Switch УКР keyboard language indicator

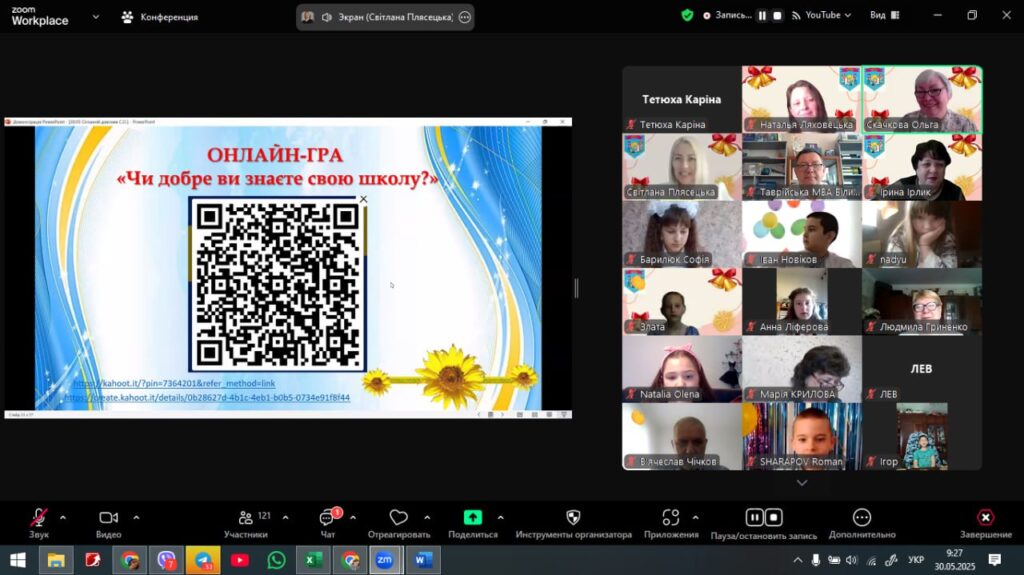pos(916,560)
